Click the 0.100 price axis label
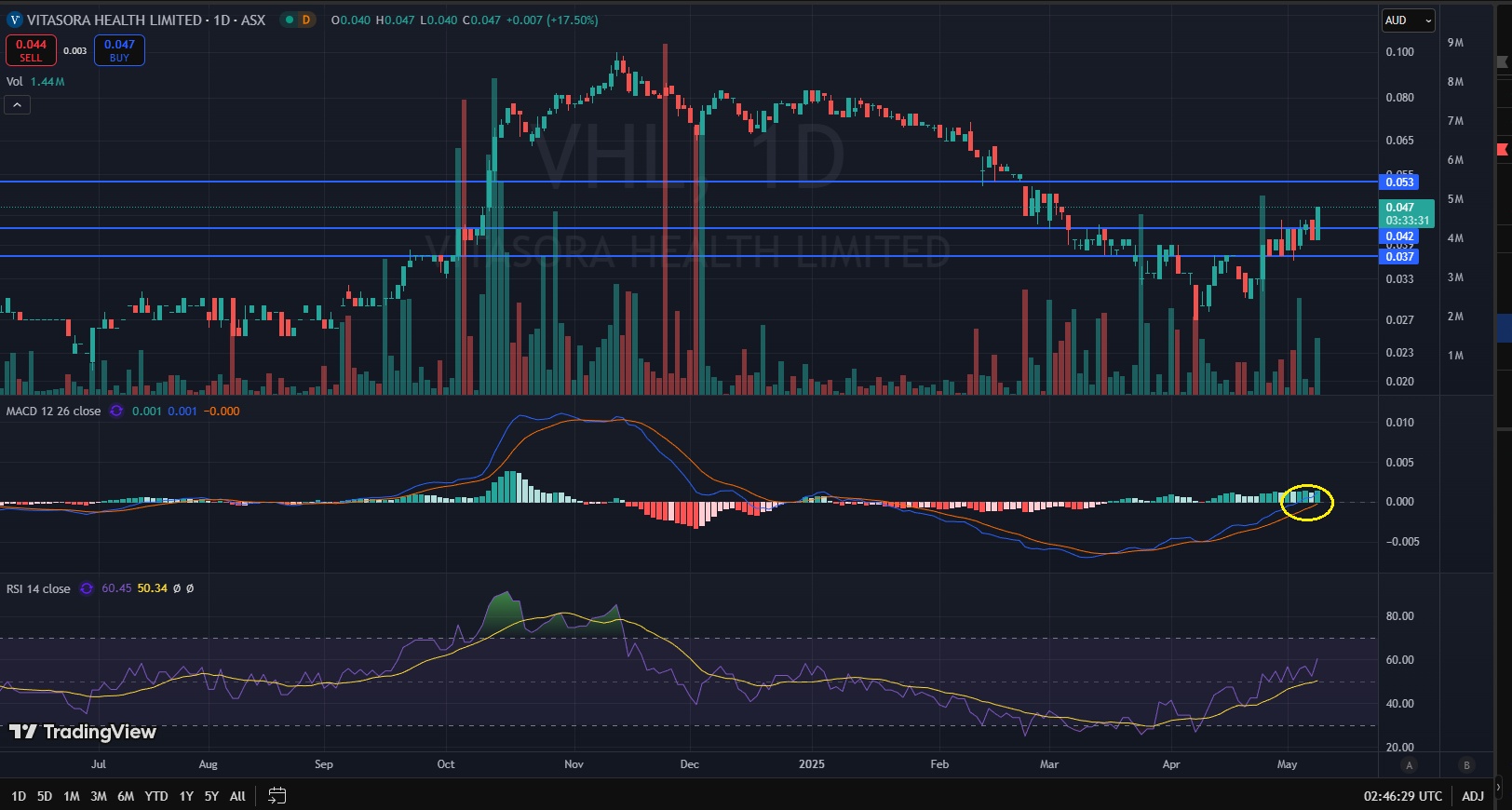The height and width of the screenshot is (810, 1512). pyautogui.click(x=1399, y=52)
